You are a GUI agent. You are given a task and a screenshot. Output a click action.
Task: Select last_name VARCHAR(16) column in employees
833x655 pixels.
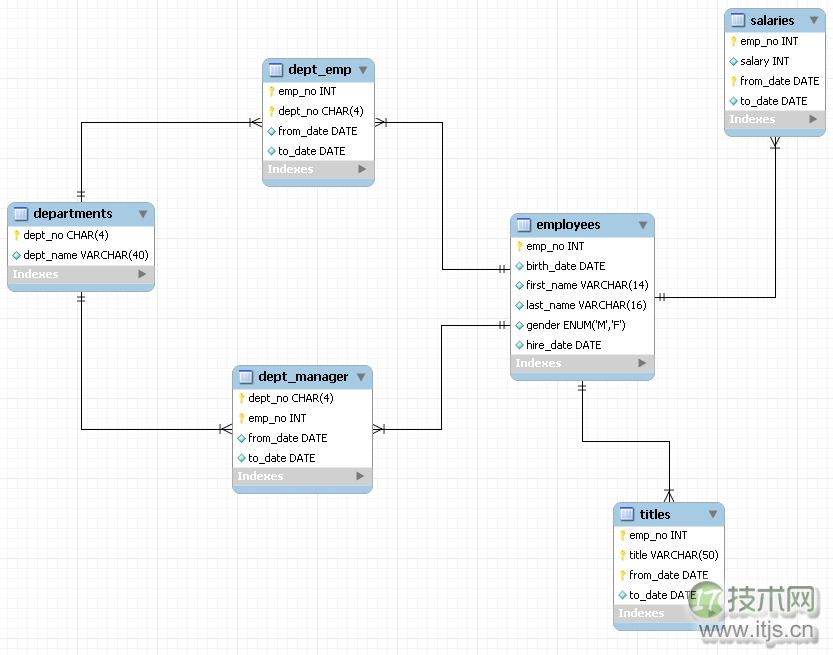point(586,305)
